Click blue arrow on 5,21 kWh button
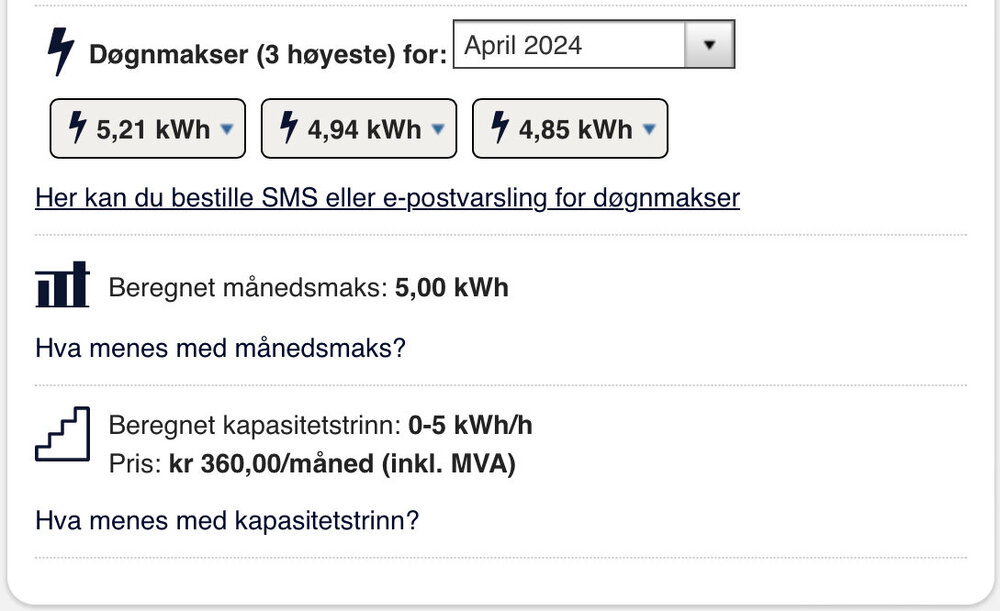The width and height of the screenshot is (1000, 611). click(227, 129)
